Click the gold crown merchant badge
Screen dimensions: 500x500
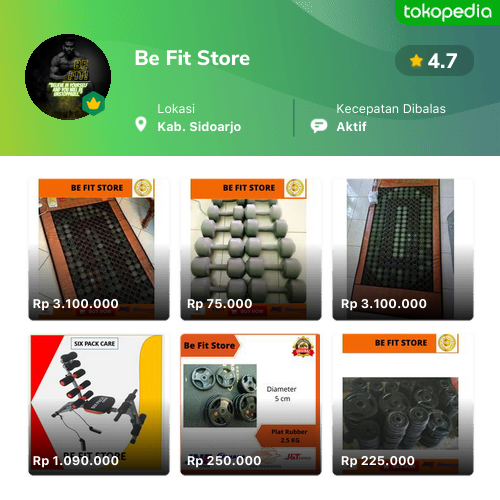(94, 103)
